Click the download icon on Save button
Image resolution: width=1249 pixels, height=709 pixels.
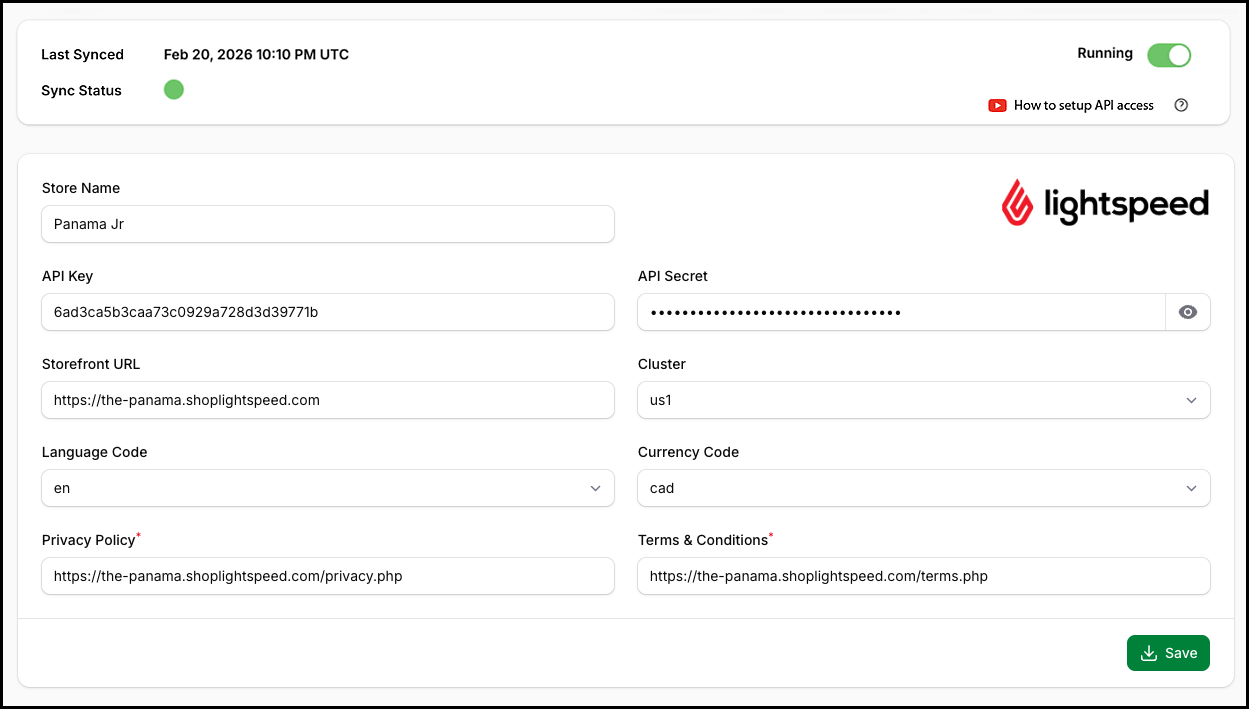click(x=1149, y=653)
